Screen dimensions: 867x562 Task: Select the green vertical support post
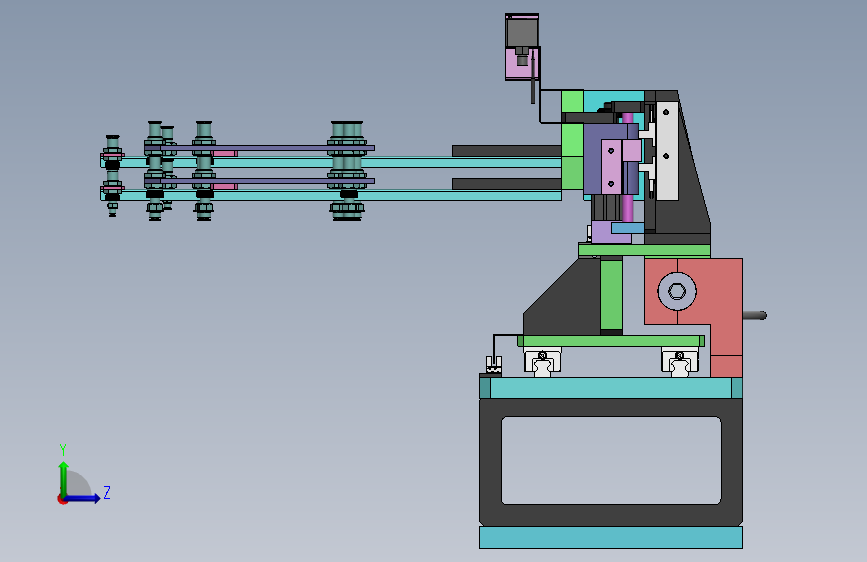click(611, 294)
